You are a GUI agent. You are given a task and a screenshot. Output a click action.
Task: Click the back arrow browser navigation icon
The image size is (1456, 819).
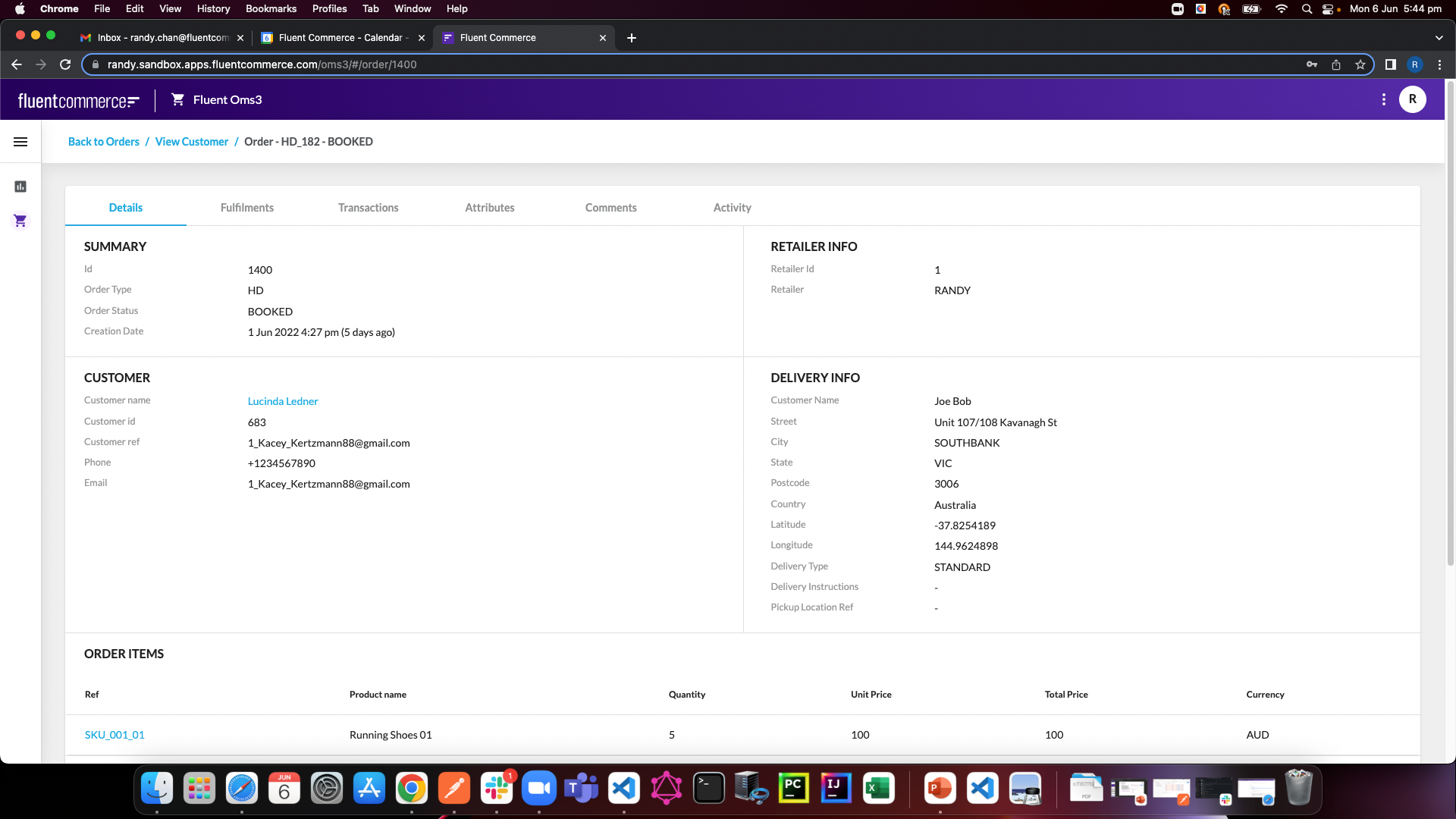tap(17, 64)
